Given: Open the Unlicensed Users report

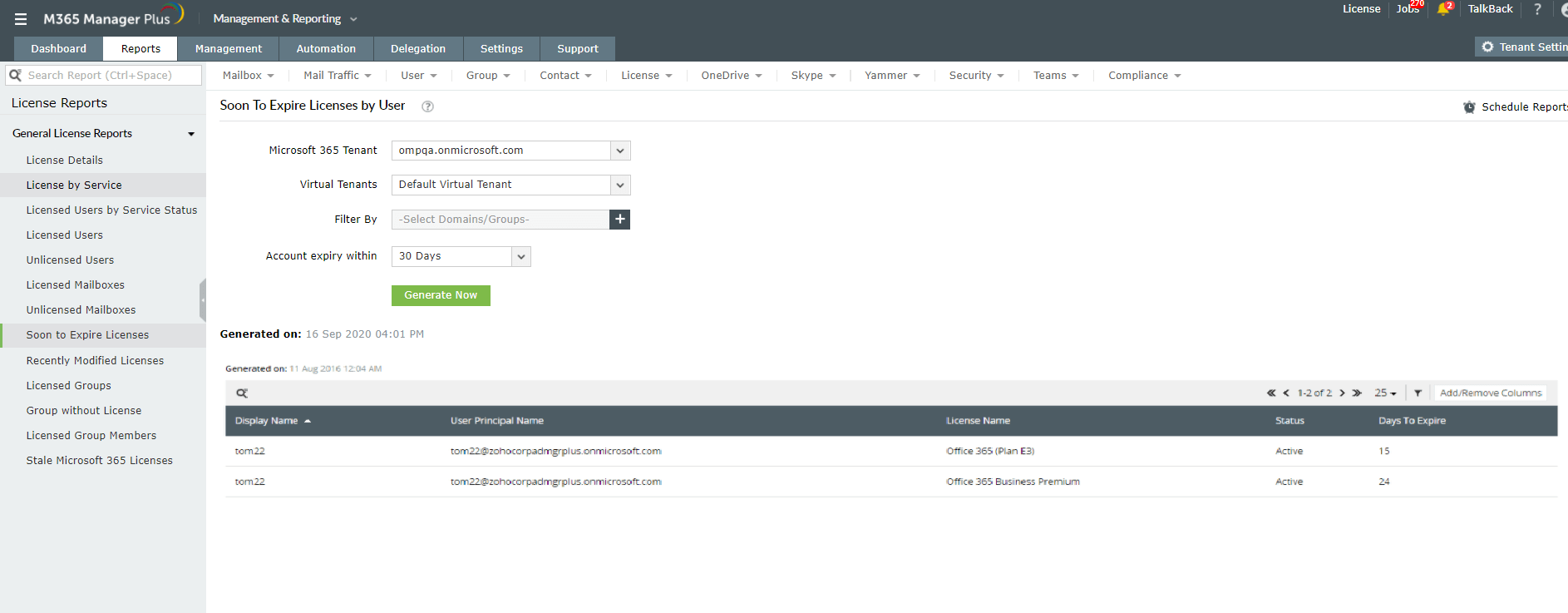Looking at the screenshot, I should click(70, 260).
